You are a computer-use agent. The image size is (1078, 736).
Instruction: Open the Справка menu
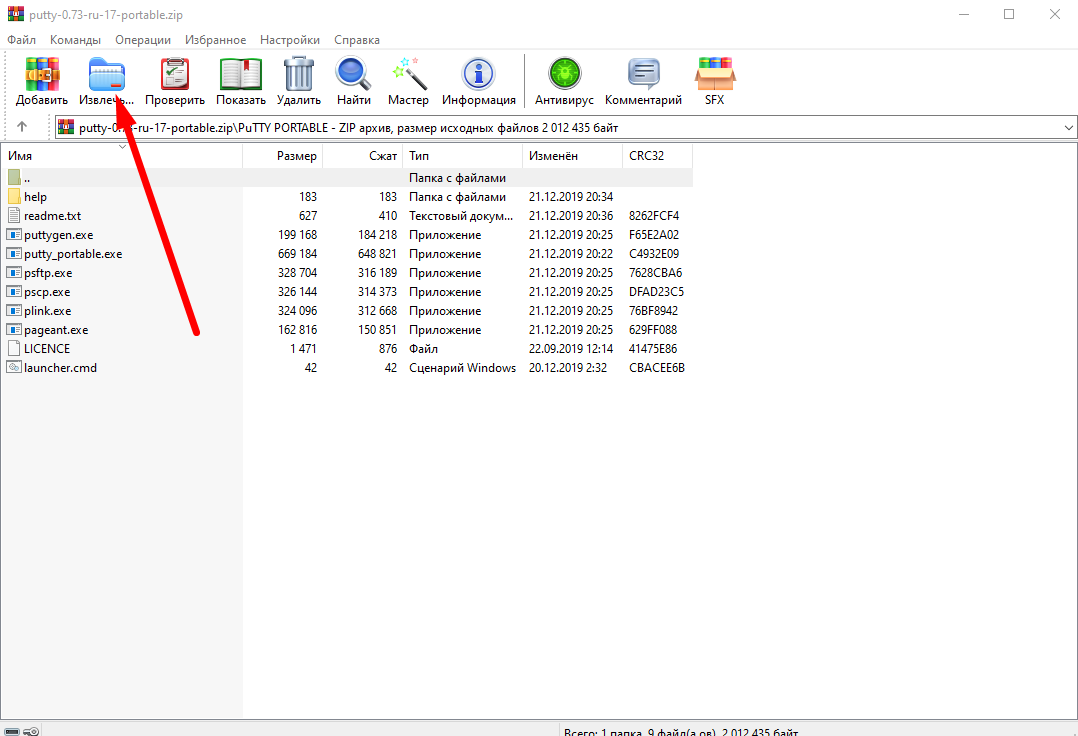[357, 40]
